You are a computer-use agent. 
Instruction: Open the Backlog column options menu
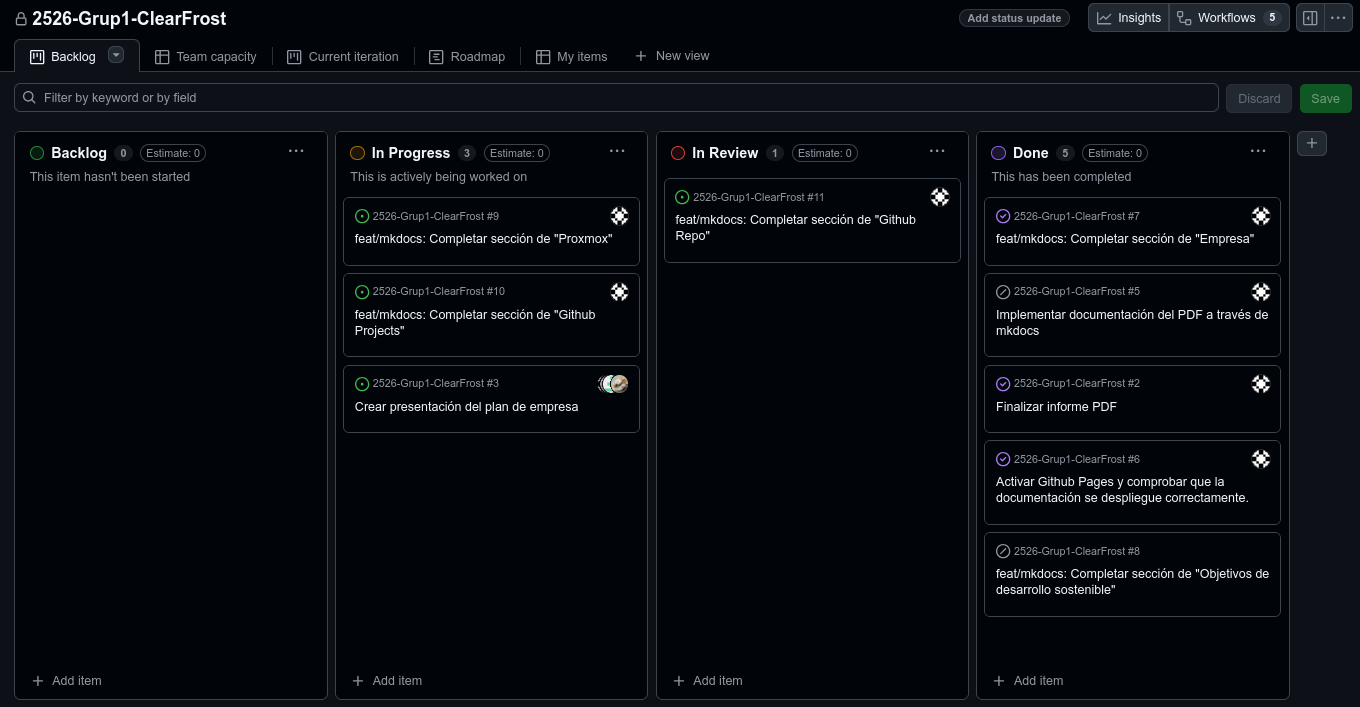point(296,151)
